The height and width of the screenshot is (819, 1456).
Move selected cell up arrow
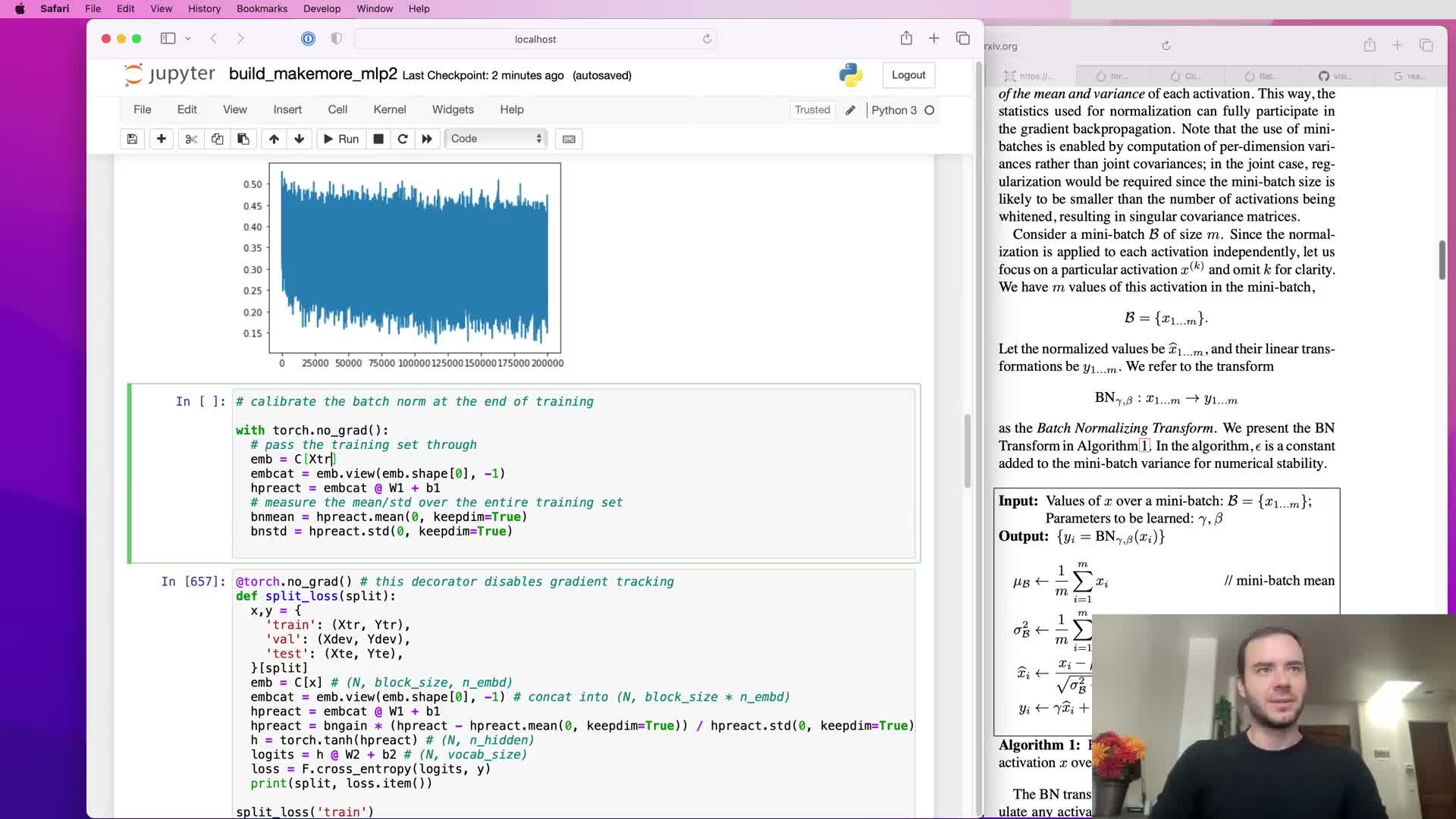click(274, 139)
